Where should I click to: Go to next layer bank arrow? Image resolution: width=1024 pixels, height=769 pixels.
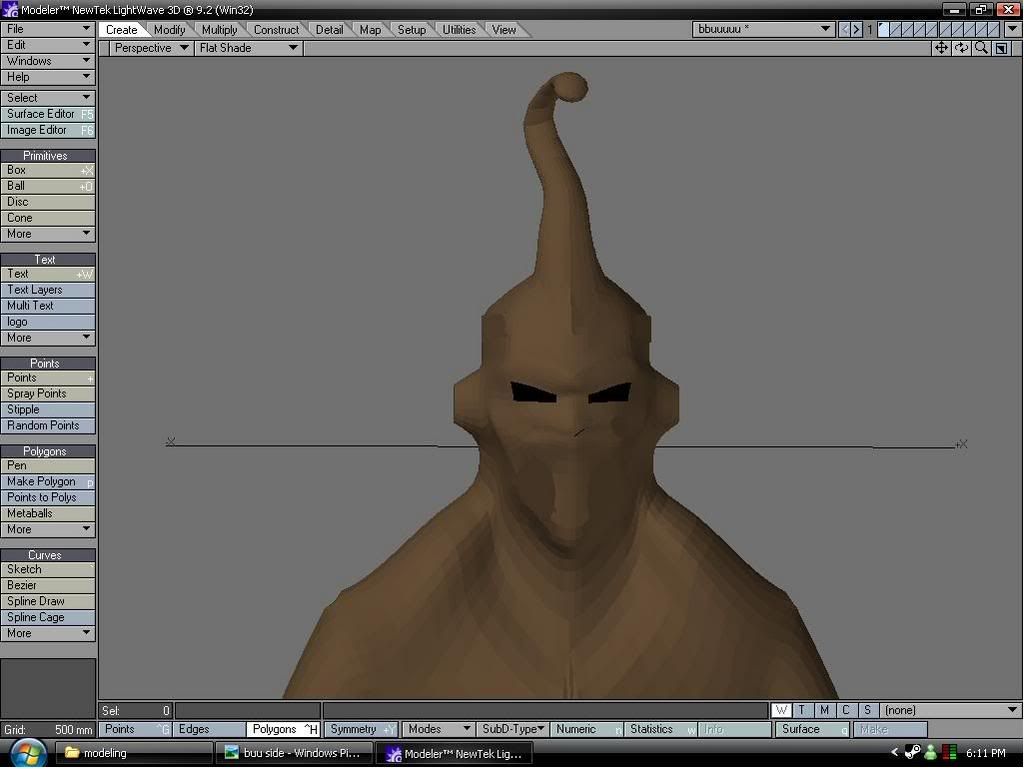(857, 29)
